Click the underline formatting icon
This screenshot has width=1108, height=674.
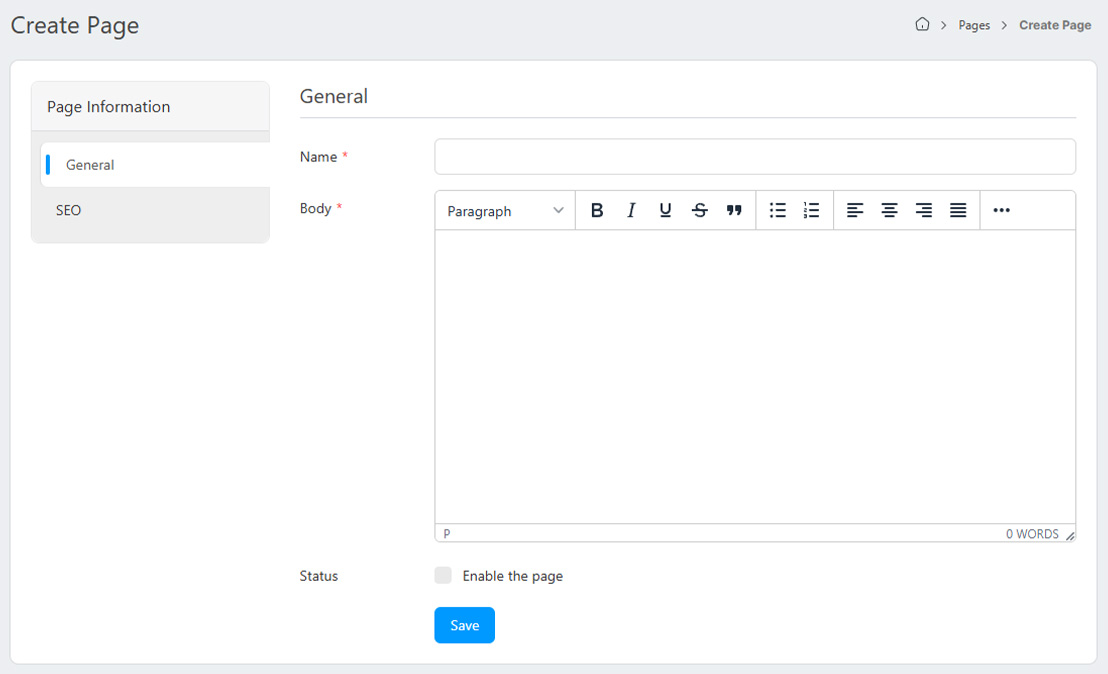pyautogui.click(x=665, y=210)
